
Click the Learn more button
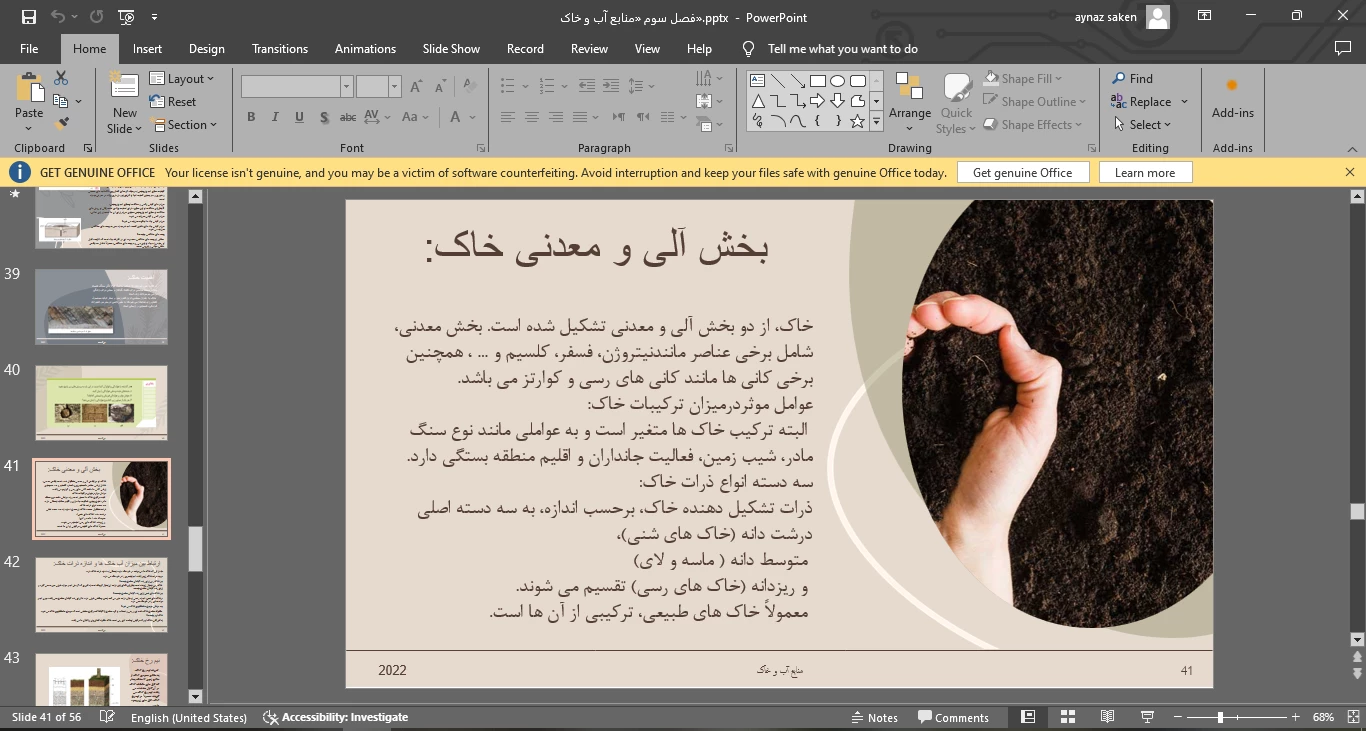(1145, 173)
